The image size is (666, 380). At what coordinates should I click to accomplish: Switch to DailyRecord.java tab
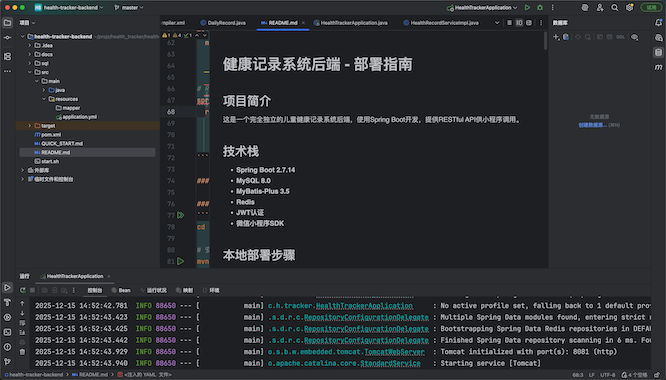223,23
